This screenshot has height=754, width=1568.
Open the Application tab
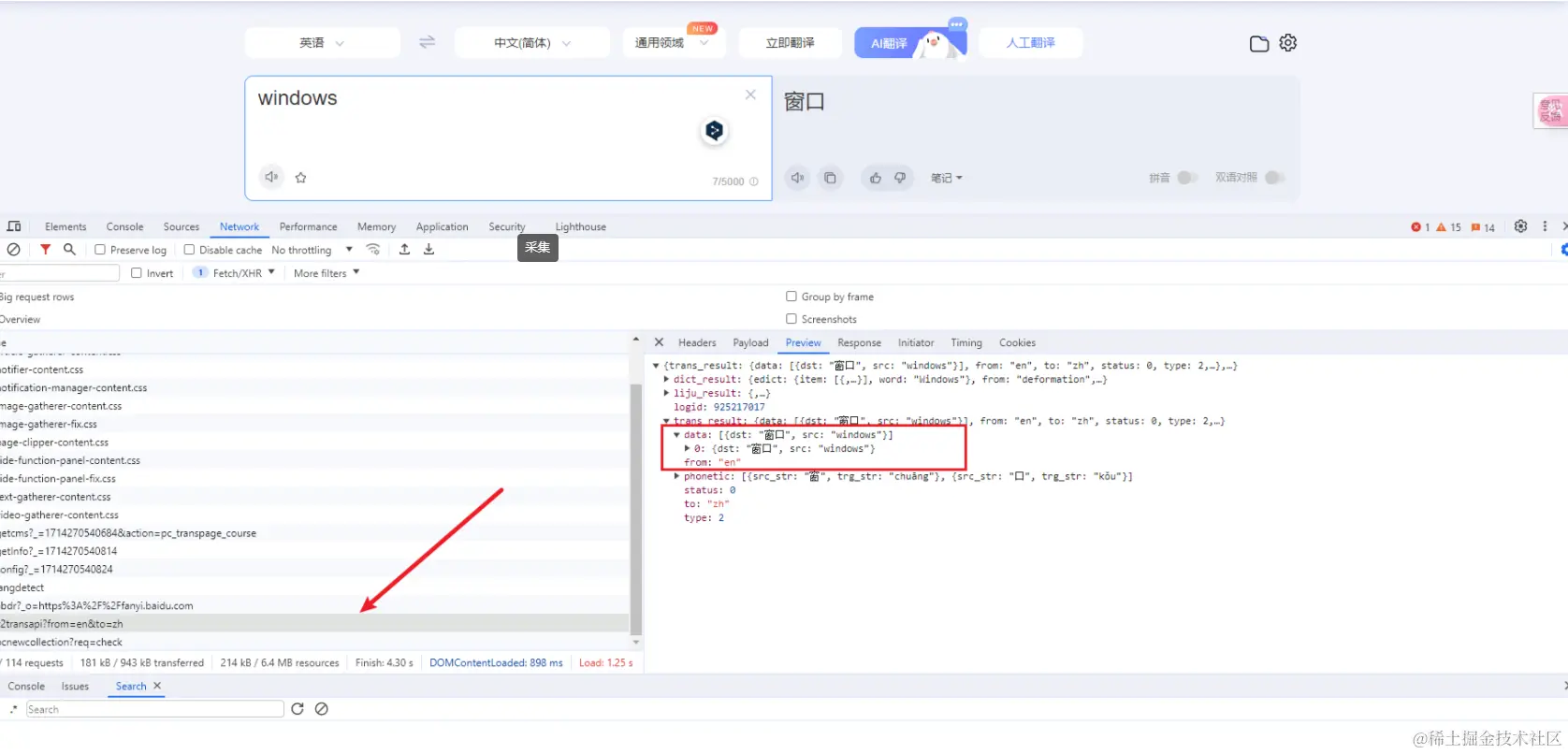pyautogui.click(x=442, y=226)
